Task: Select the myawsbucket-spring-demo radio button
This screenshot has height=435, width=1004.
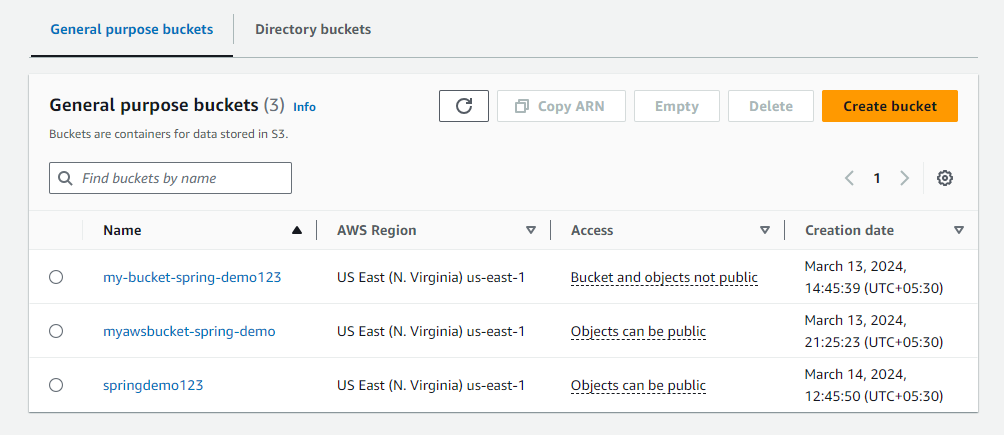Action: 56,331
